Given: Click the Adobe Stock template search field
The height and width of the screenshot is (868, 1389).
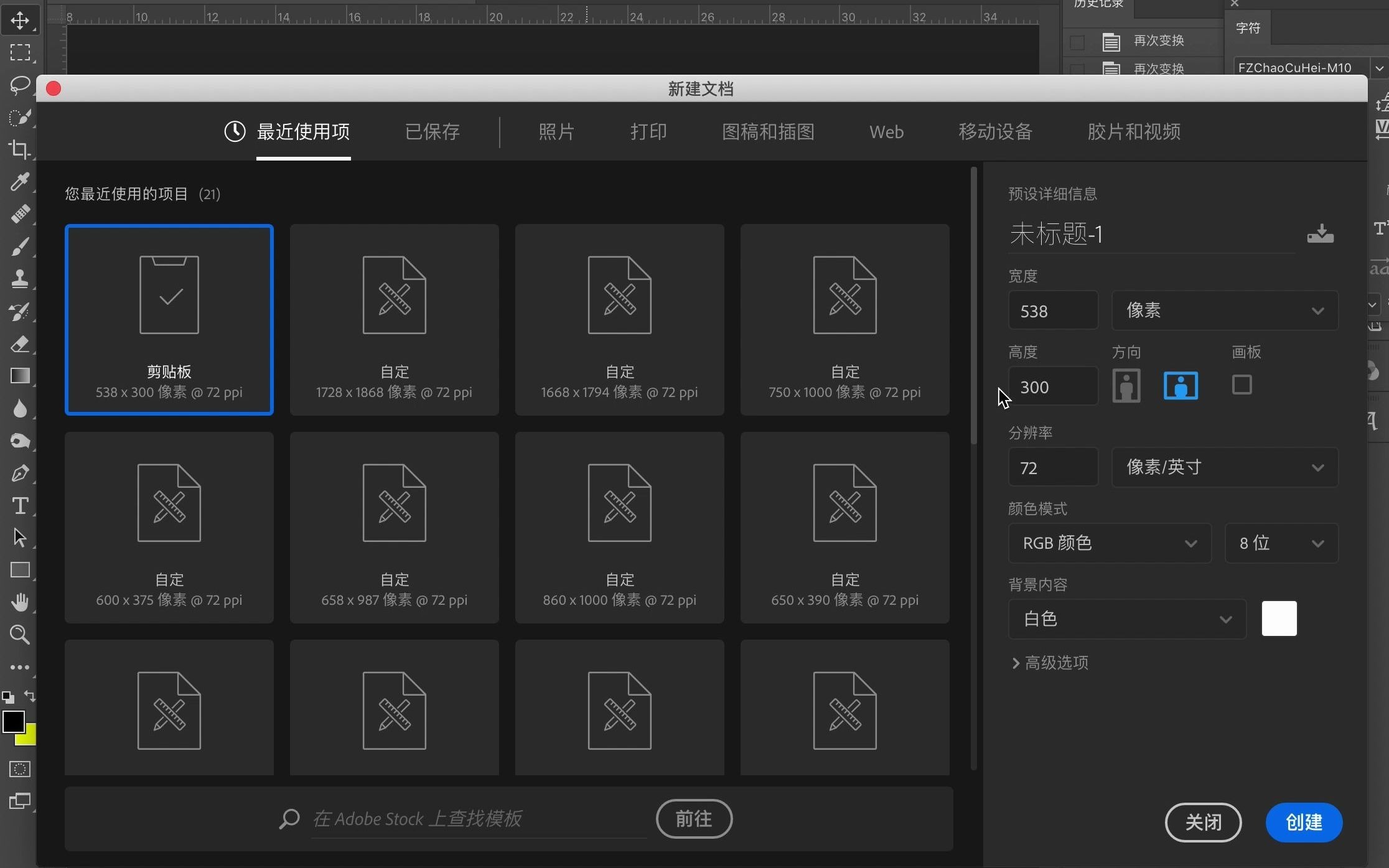Looking at the screenshot, I should coord(479,819).
